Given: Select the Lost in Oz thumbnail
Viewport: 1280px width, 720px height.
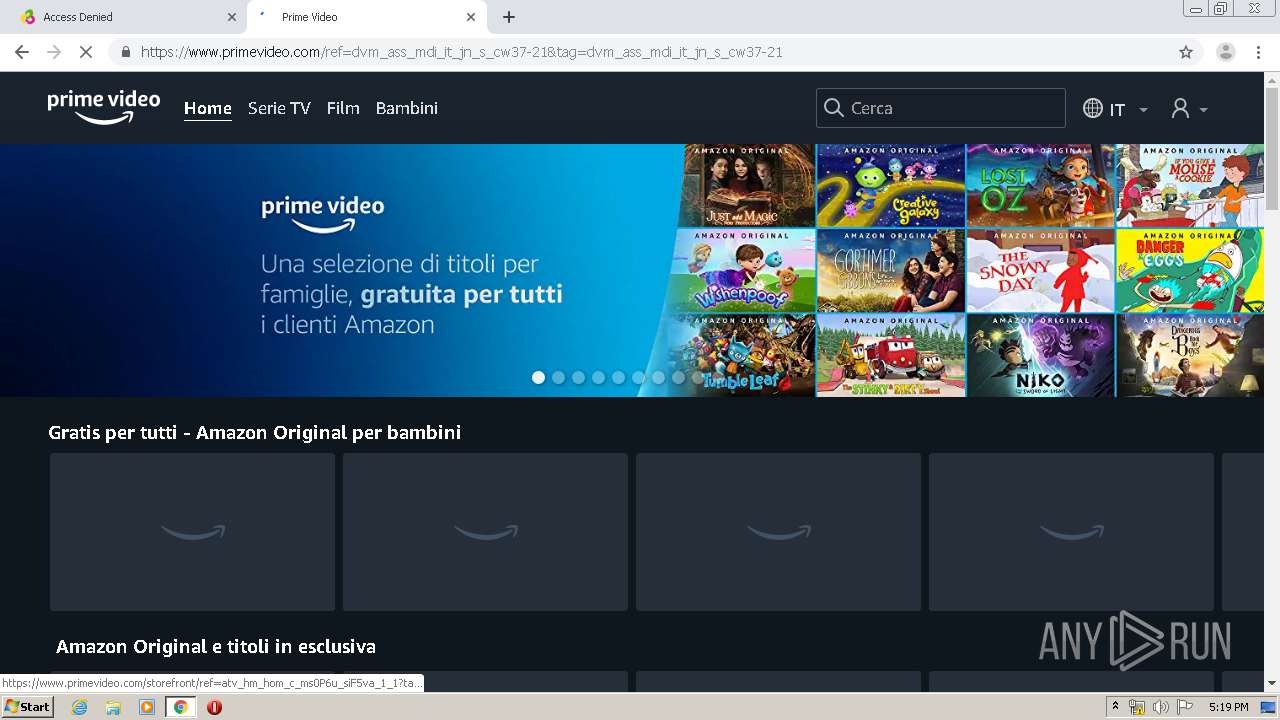Looking at the screenshot, I should (x=1040, y=185).
